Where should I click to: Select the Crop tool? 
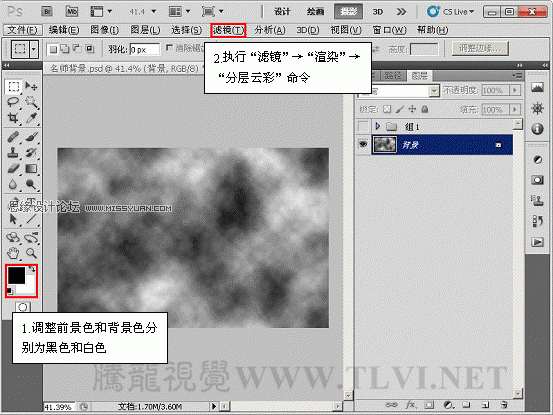coord(13,118)
